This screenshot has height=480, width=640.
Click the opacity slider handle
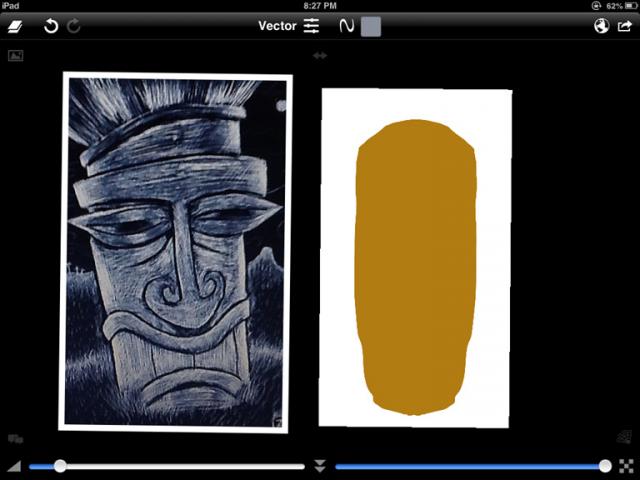[x=605, y=466]
